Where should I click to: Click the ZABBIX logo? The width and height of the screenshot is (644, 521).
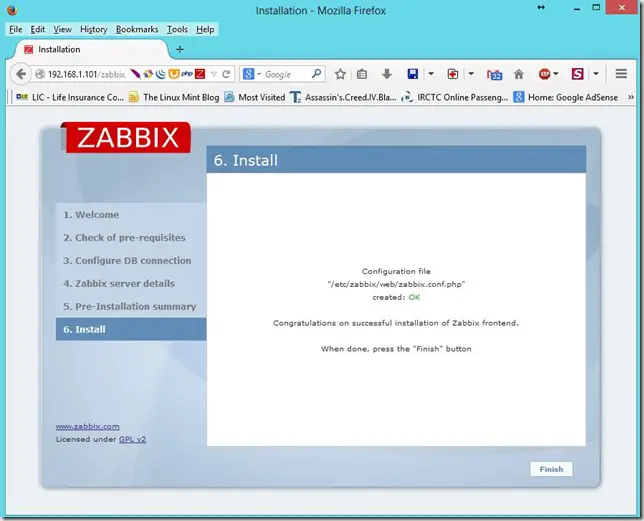(x=126, y=137)
